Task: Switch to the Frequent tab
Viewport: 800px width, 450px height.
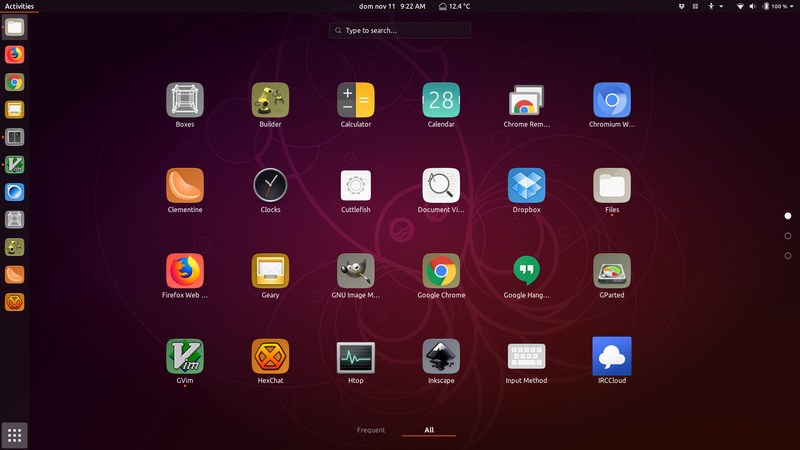Action: (x=371, y=430)
